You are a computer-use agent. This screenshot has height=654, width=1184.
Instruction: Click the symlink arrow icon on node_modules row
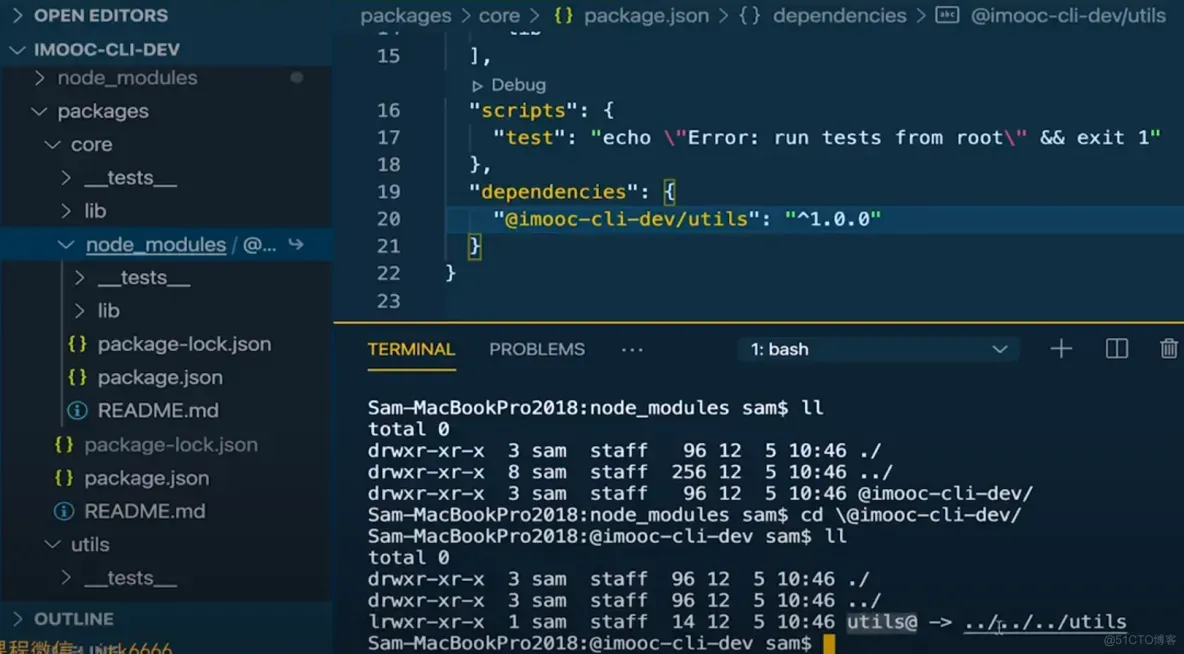click(296, 244)
